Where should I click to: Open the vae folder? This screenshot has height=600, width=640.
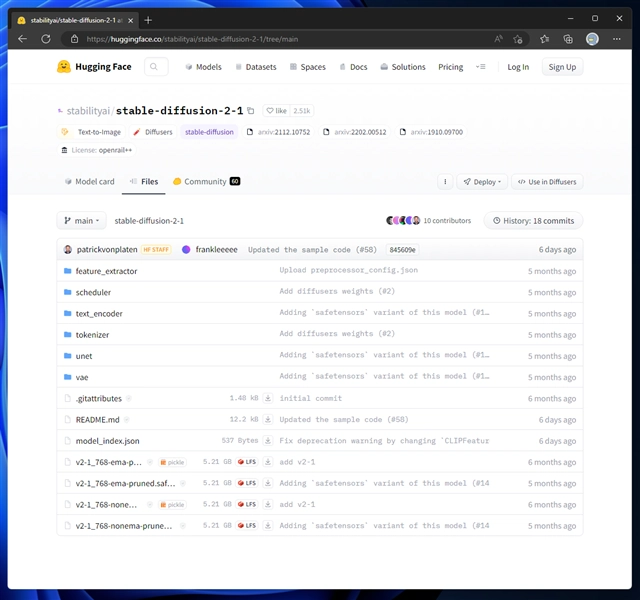point(82,377)
